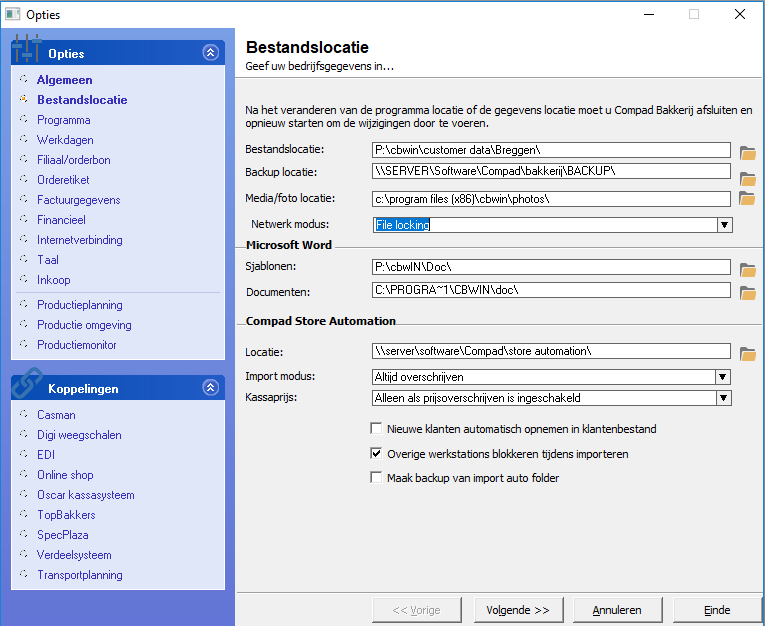Collapse the Opties panel section
The height and width of the screenshot is (626, 765).
click(210, 52)
